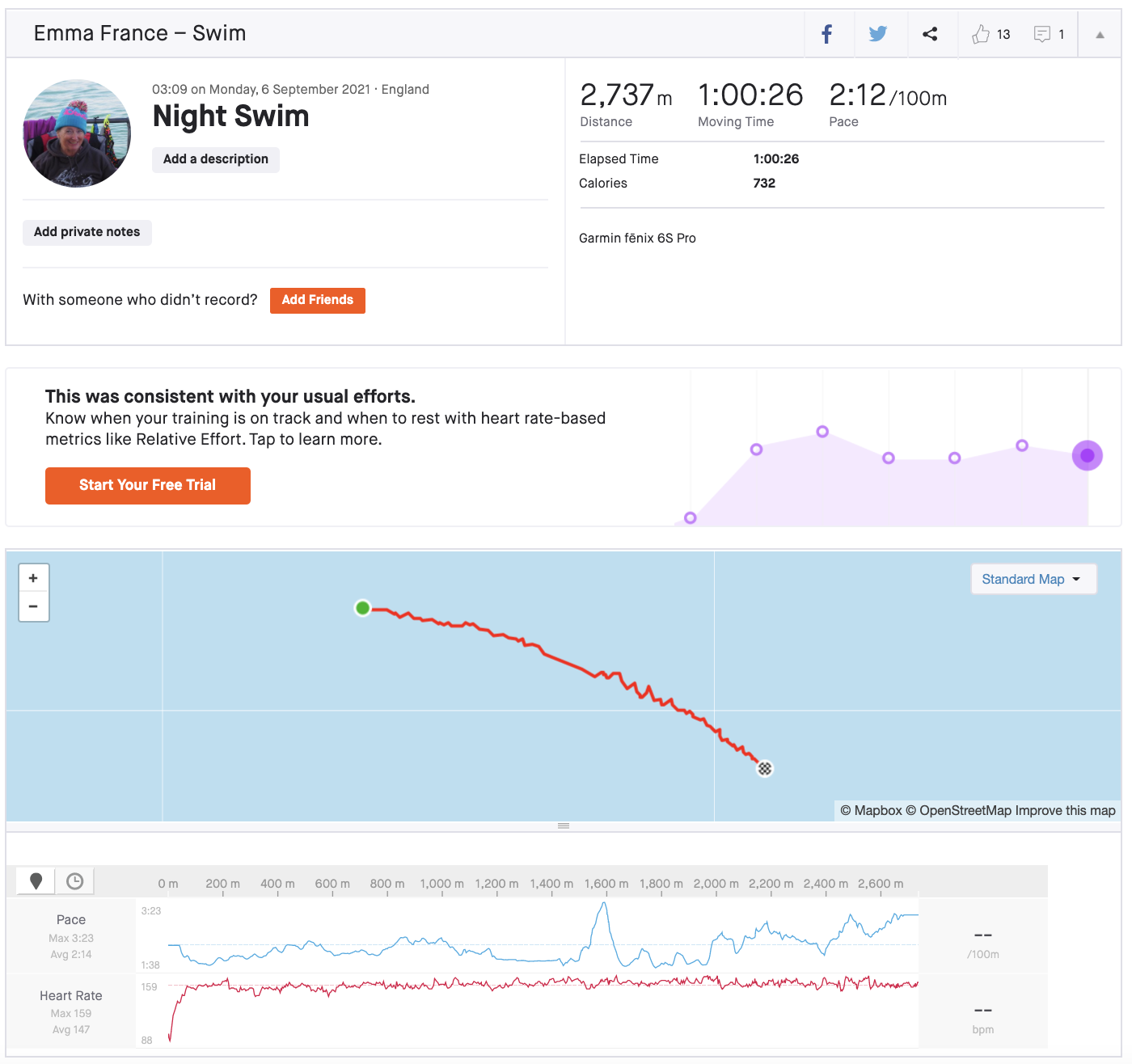Click the Add Friends button
Image resolution: width=1132 pixels, height=1064 pixels.
(317, 300)
